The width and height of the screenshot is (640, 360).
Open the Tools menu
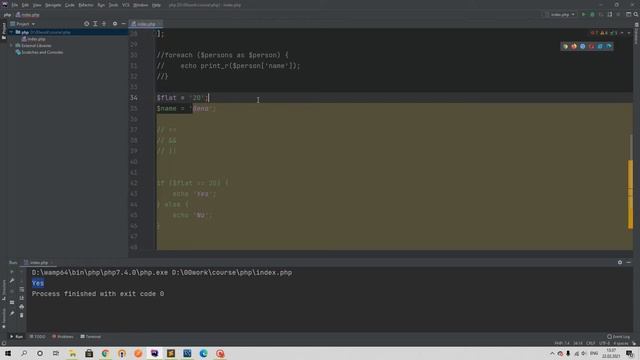coord(113,5)
